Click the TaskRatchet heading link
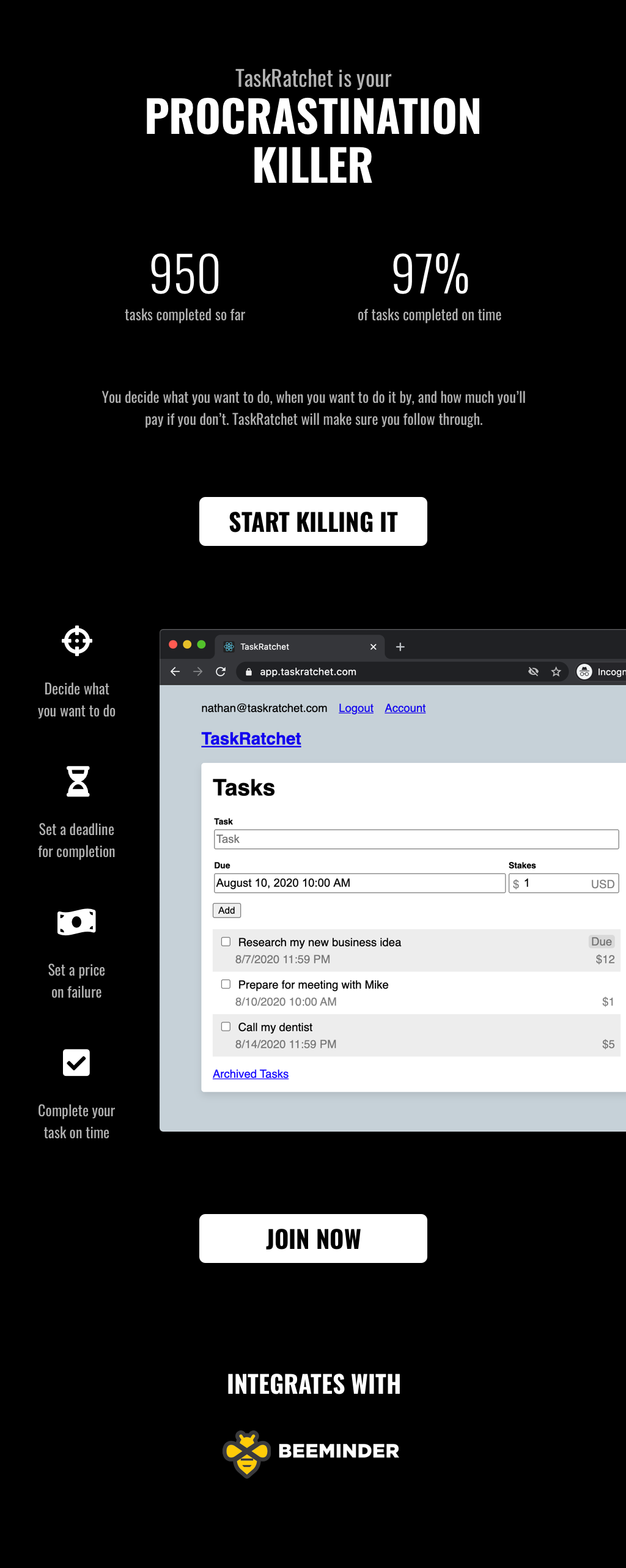 click(251, 738)
